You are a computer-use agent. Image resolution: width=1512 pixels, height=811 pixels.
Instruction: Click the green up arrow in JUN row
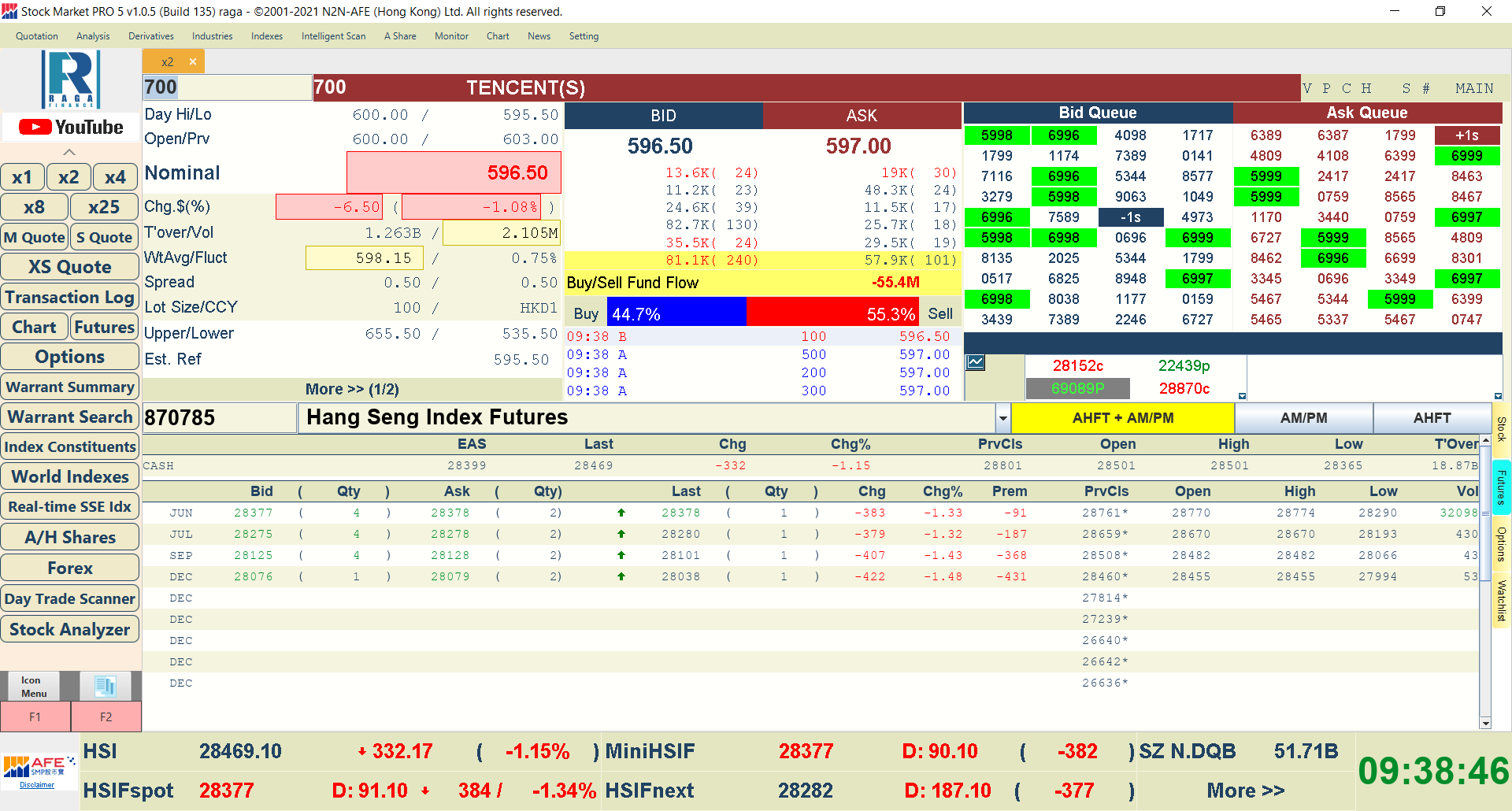(621, 513)
